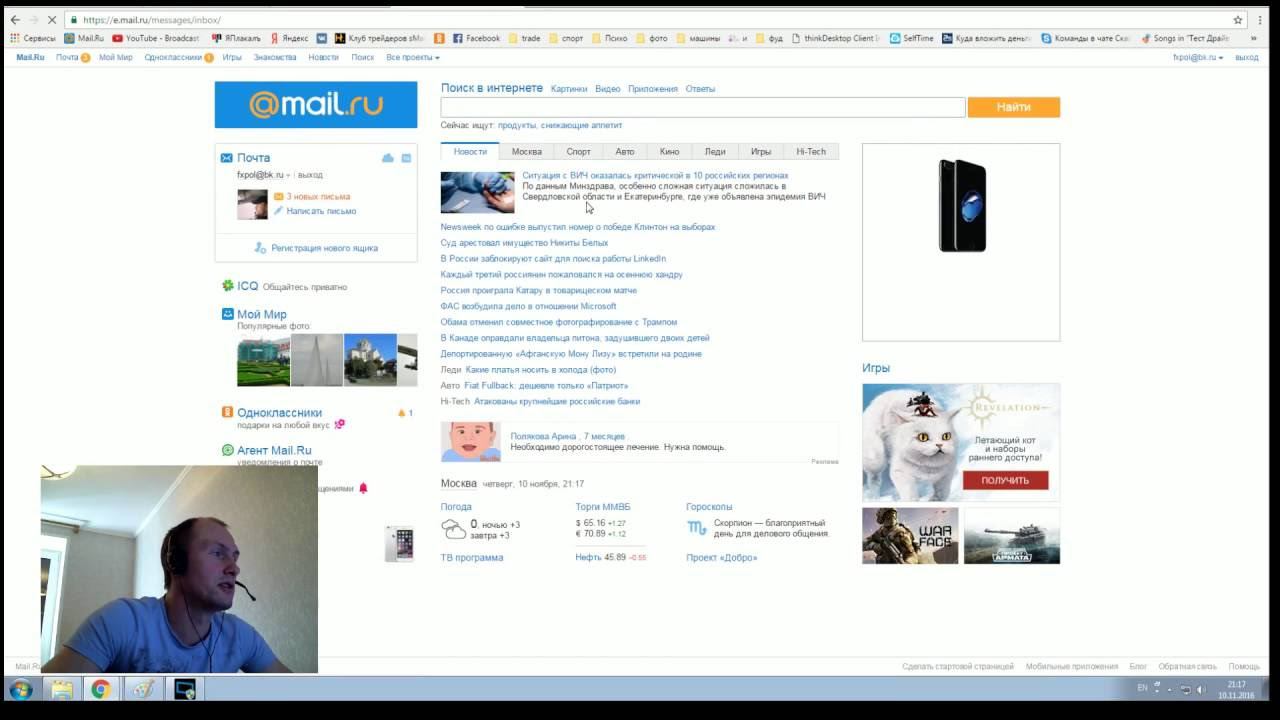Click the red ПОЛУЧИТЬ button in Revelation ad
The width and height of the screenshot is (1280, 720).
coord(1005,480)
